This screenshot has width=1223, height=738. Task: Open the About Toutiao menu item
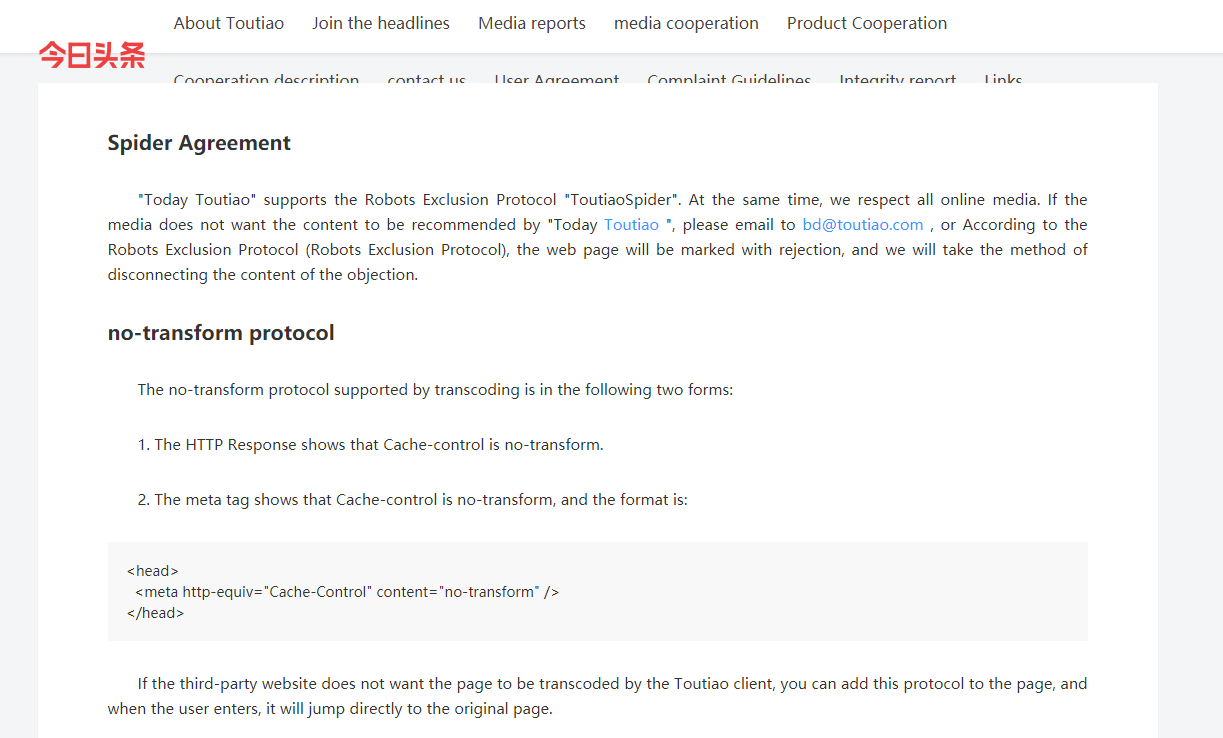click(228, 23)
